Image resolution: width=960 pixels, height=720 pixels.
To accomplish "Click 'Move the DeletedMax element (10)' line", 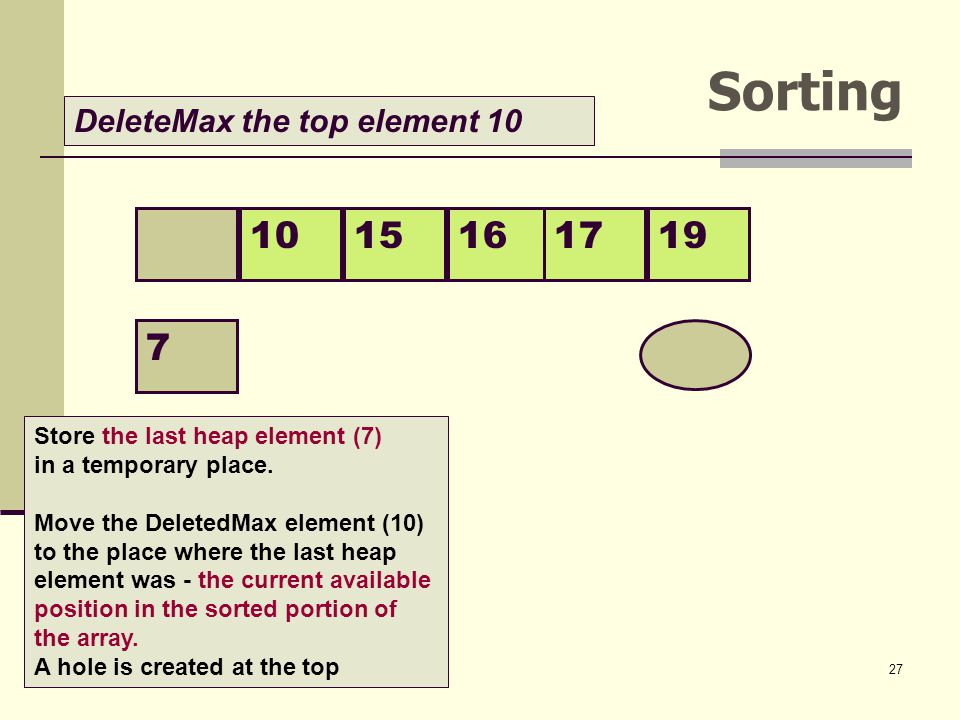I will coord(229,523).
